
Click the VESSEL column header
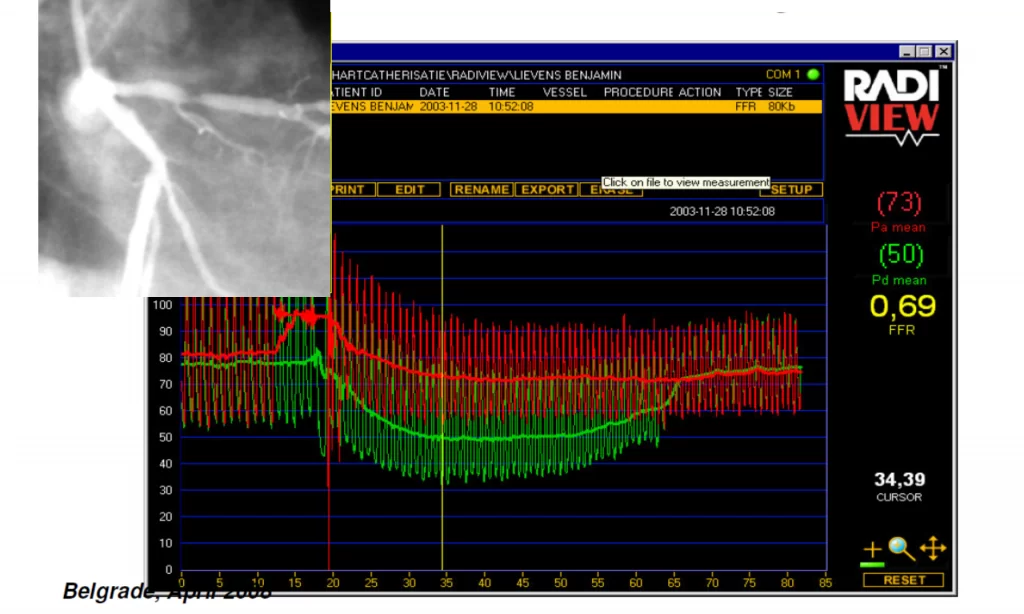[x=565, y=92]
